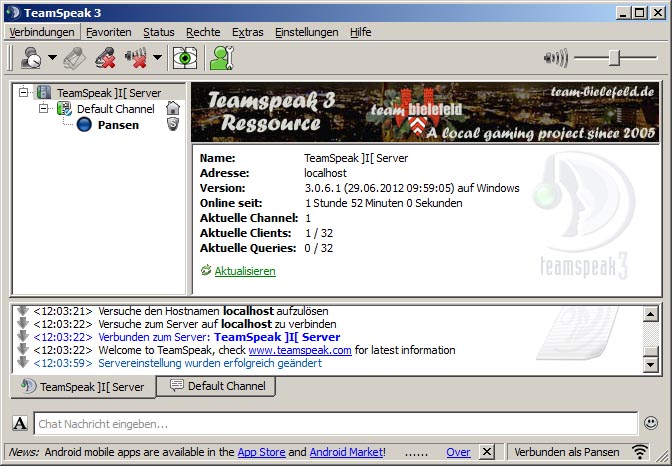Click Aktuelle Queries value '0 / 32'

[318, 248]
